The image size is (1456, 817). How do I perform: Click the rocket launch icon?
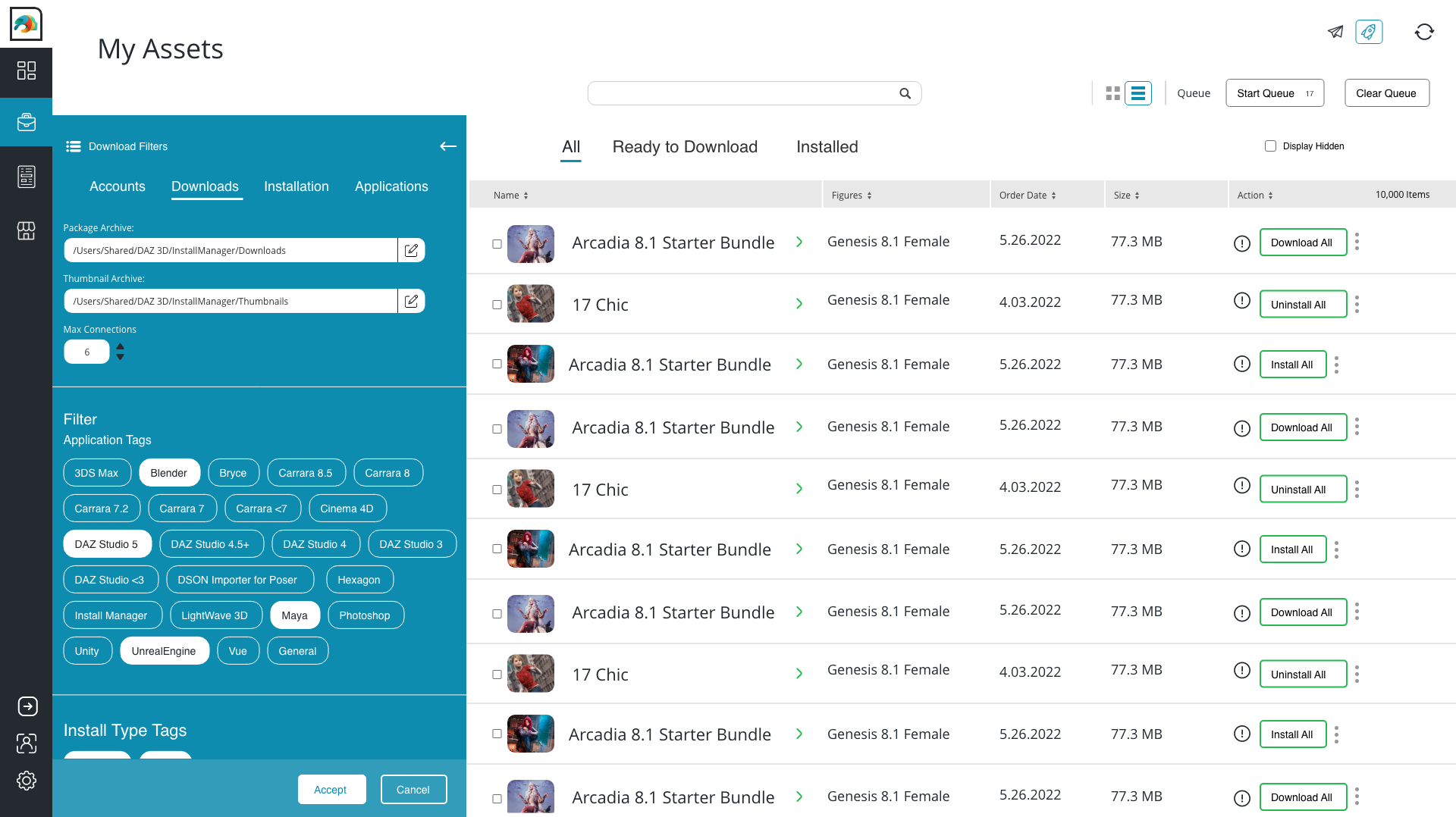pyautogui.click(x=1369, y=32)
